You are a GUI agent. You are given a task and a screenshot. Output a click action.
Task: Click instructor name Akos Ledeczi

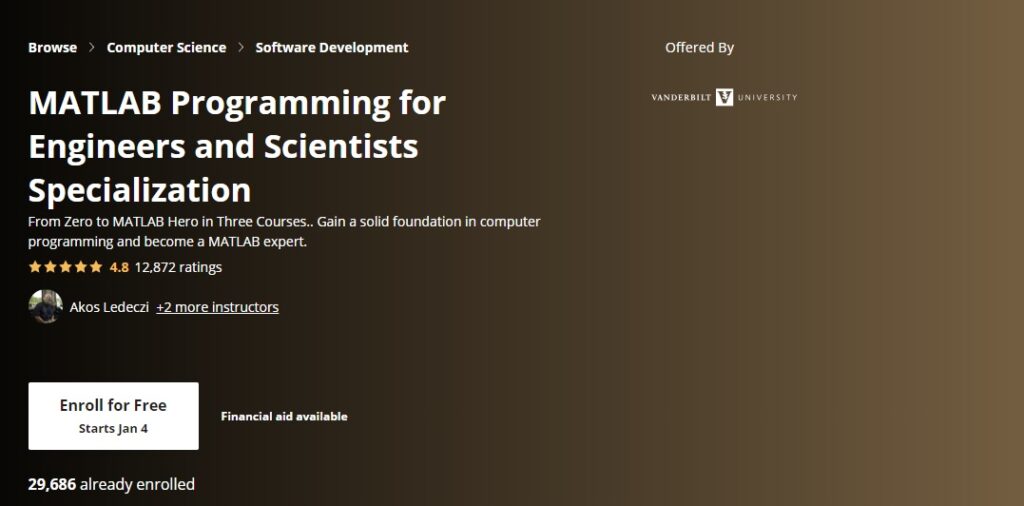(109, 307)
